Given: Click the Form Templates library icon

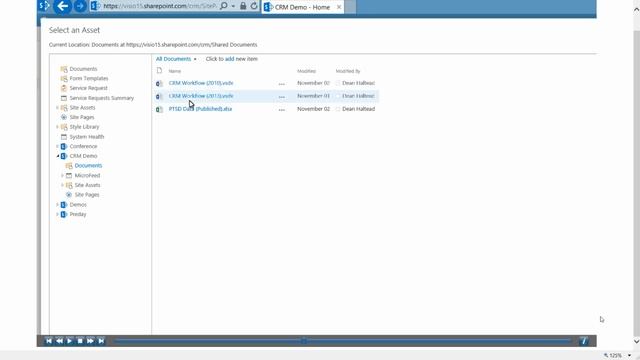Looking at the screenshot, I should pyautogui.click(x=64, y=78).
